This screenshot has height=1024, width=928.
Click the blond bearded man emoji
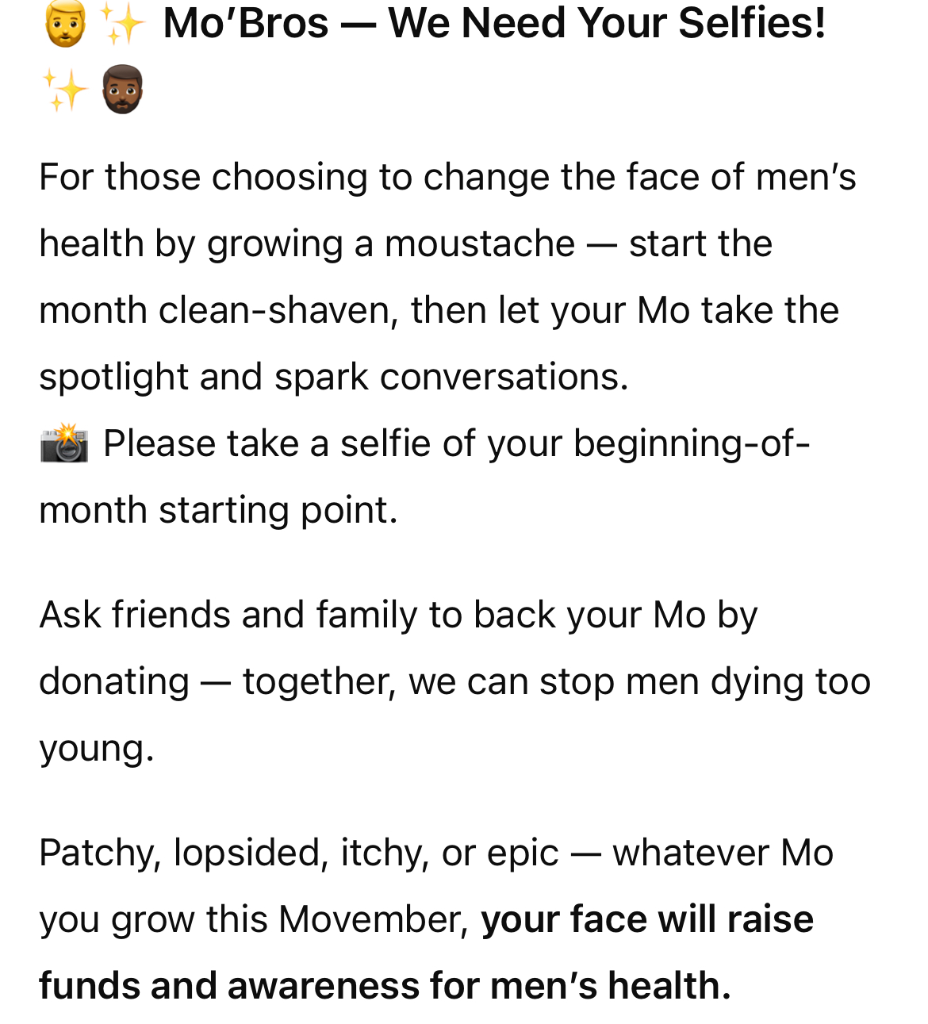(66, 24)
